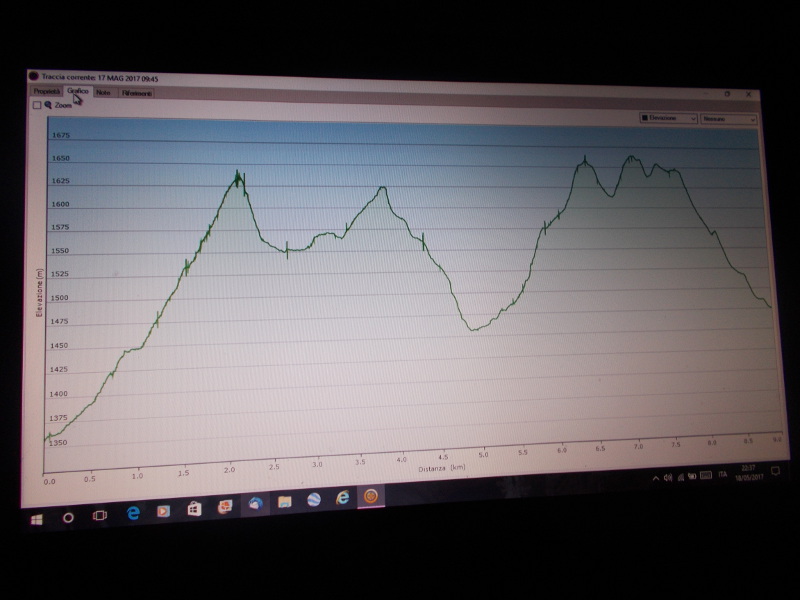Open the Microsoft Store taskbar icon
This screenshot has height=600, width=800.
pyautogui.click(x=194, y=509)
